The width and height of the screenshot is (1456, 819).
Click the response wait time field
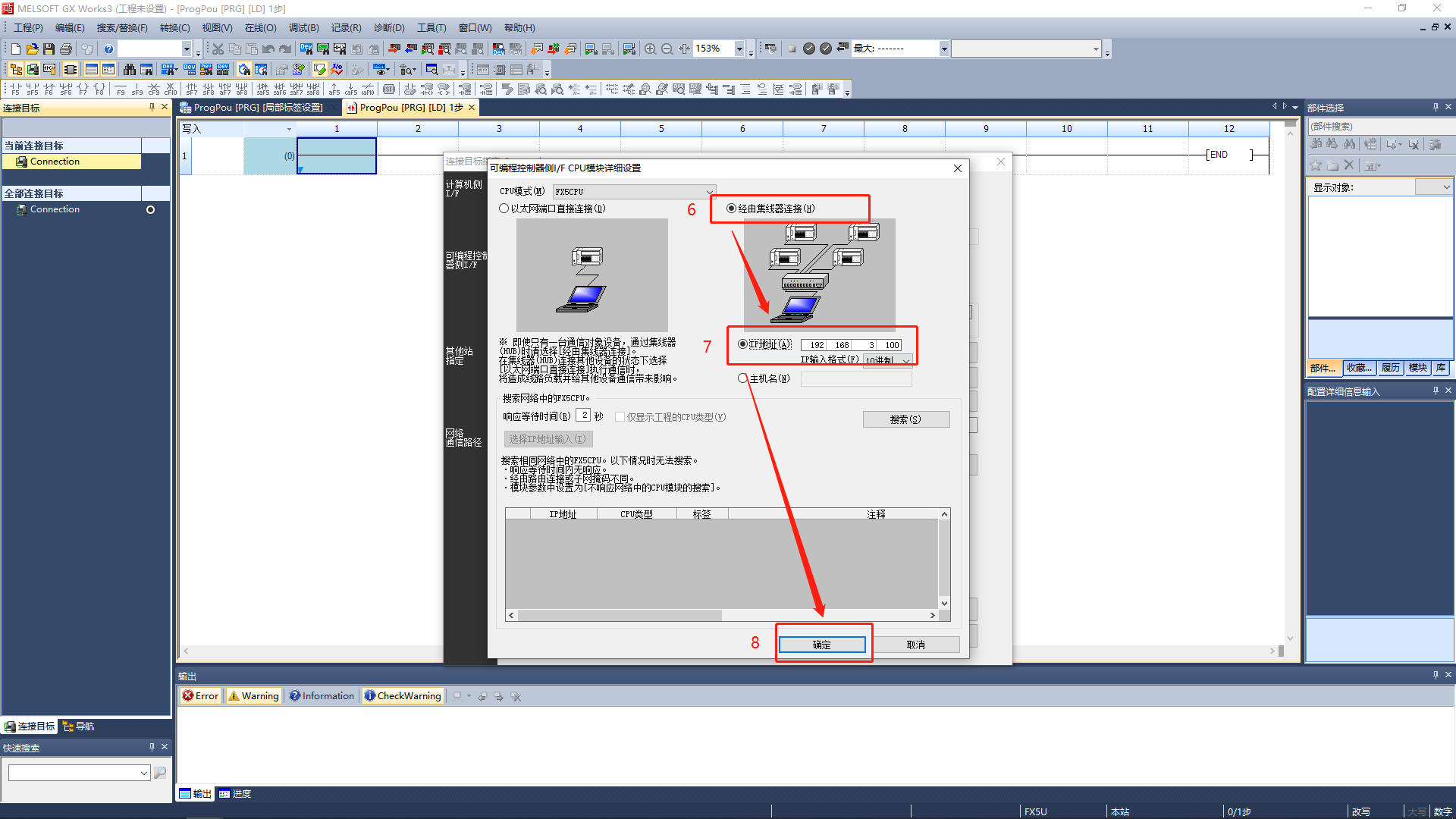pyautogui.click(x=583, y=416)
